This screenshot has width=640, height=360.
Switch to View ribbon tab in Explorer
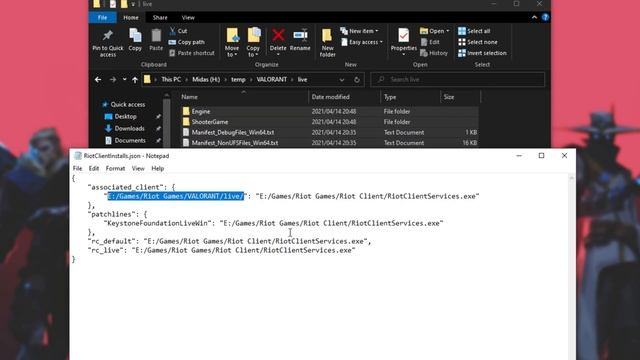(x=188, y=18)
